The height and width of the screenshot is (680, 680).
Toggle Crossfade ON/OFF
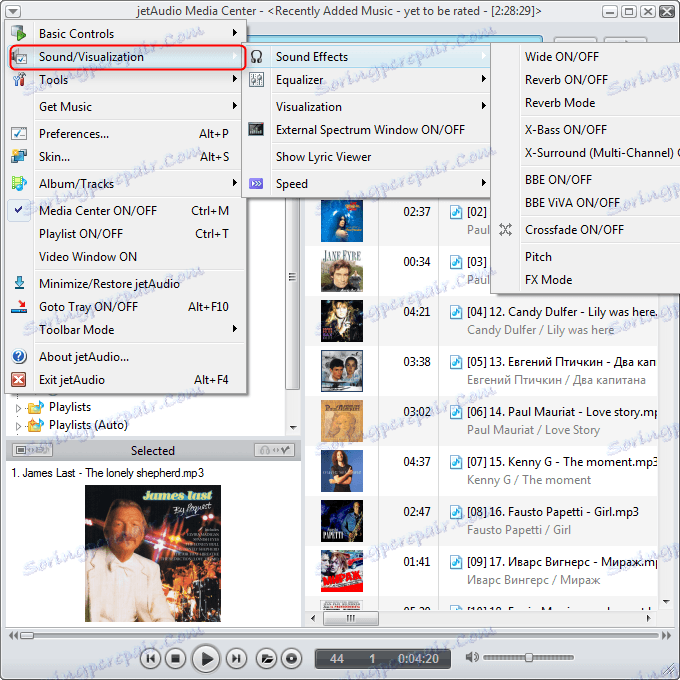tap(574, 229)
